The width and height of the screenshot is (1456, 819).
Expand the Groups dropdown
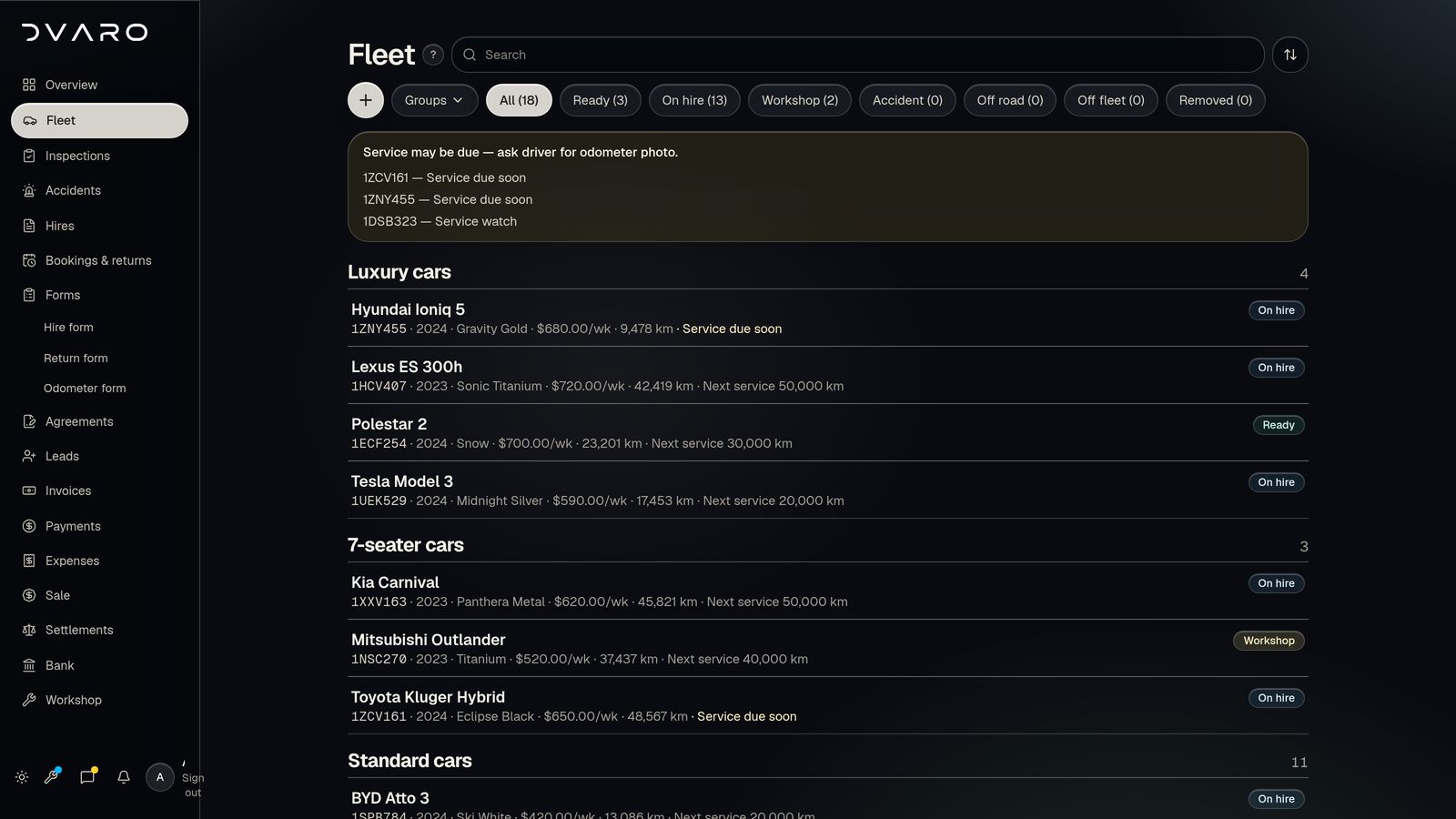(x=434, y=100)
